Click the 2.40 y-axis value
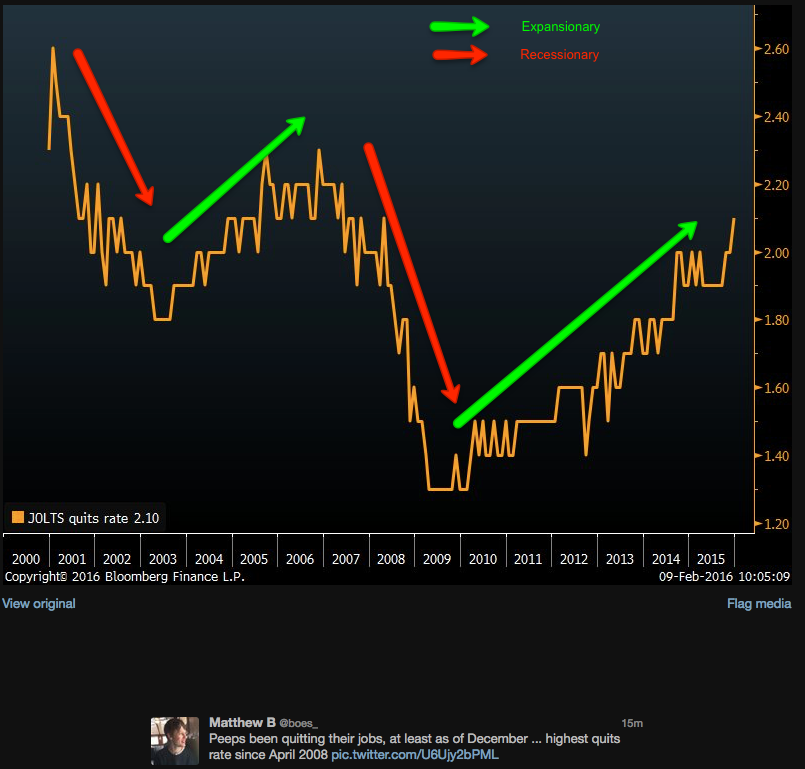805x769 pixels. (x=777, y=117)
